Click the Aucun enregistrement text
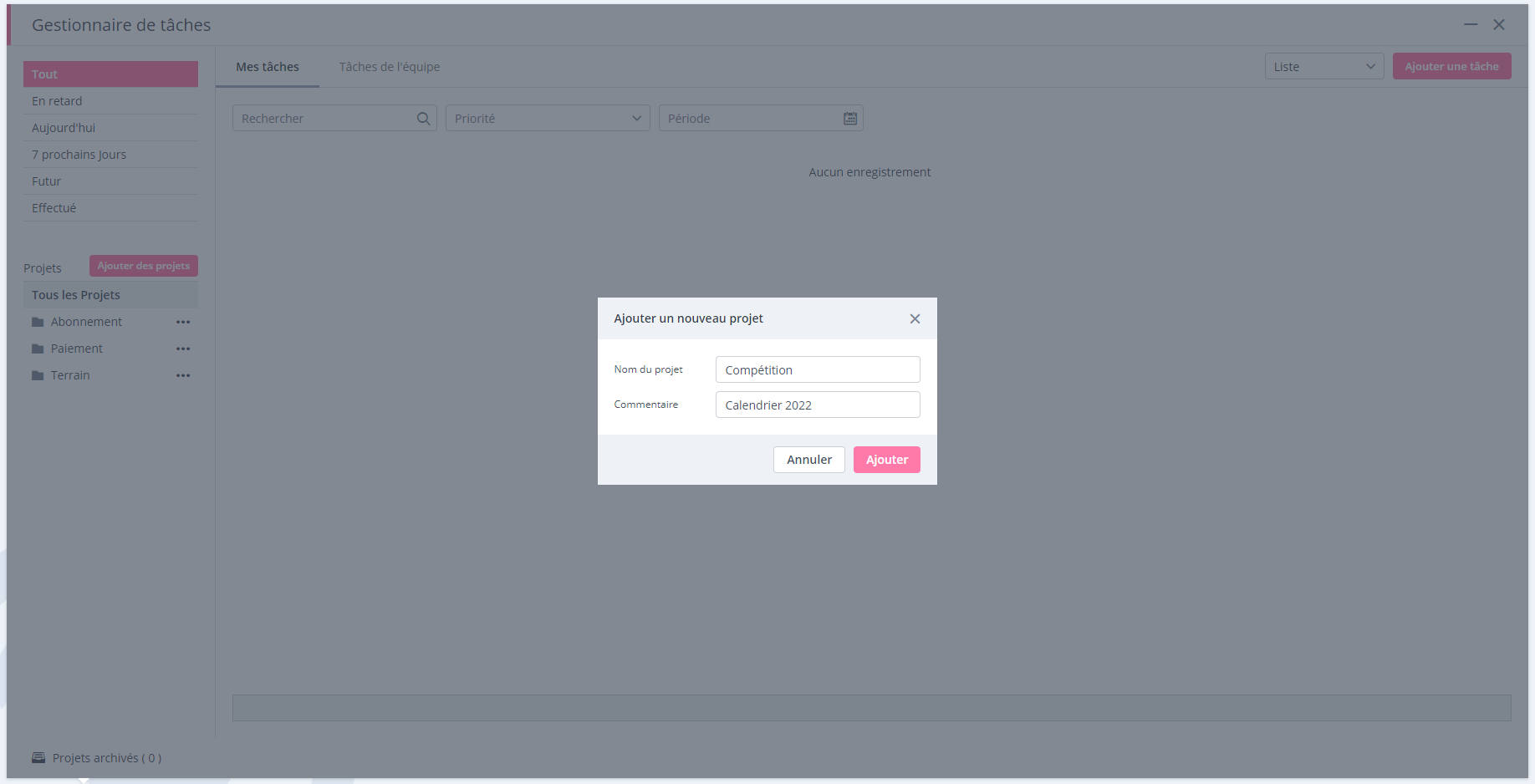The image size is (1535, 784). click(x=869, y=172)
